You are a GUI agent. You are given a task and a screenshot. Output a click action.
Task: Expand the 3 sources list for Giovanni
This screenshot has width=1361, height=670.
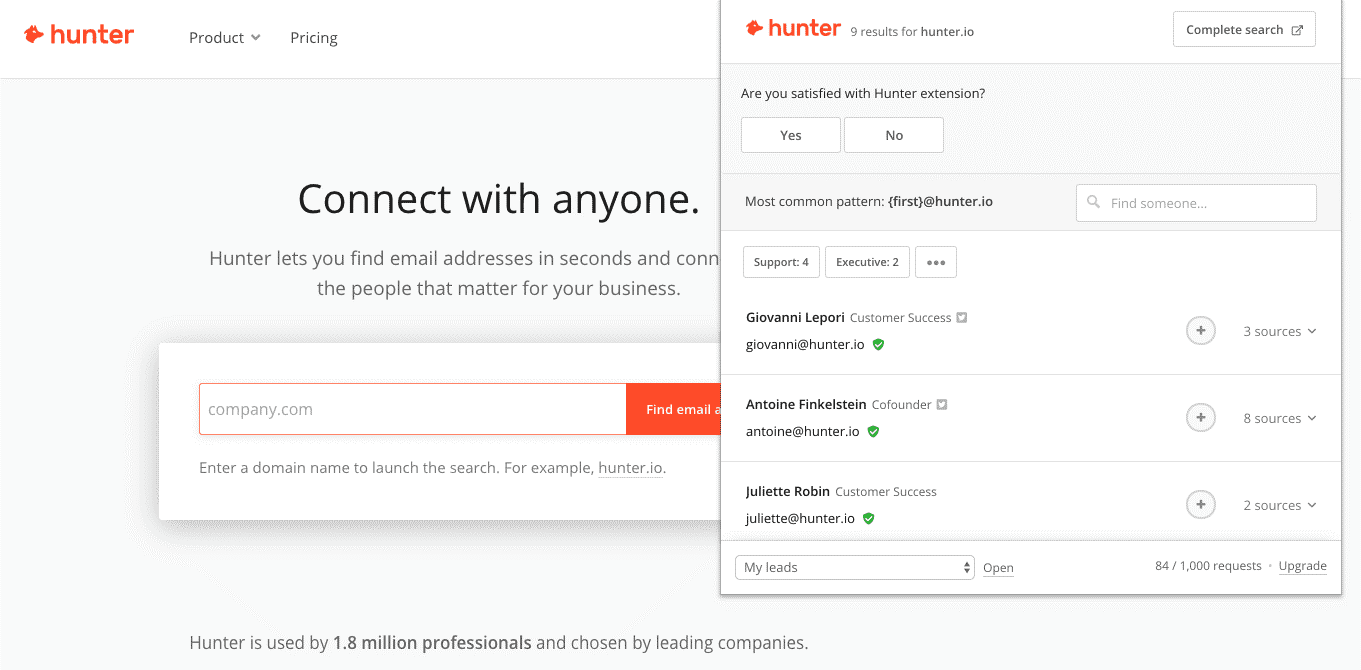coord(1280,331)
